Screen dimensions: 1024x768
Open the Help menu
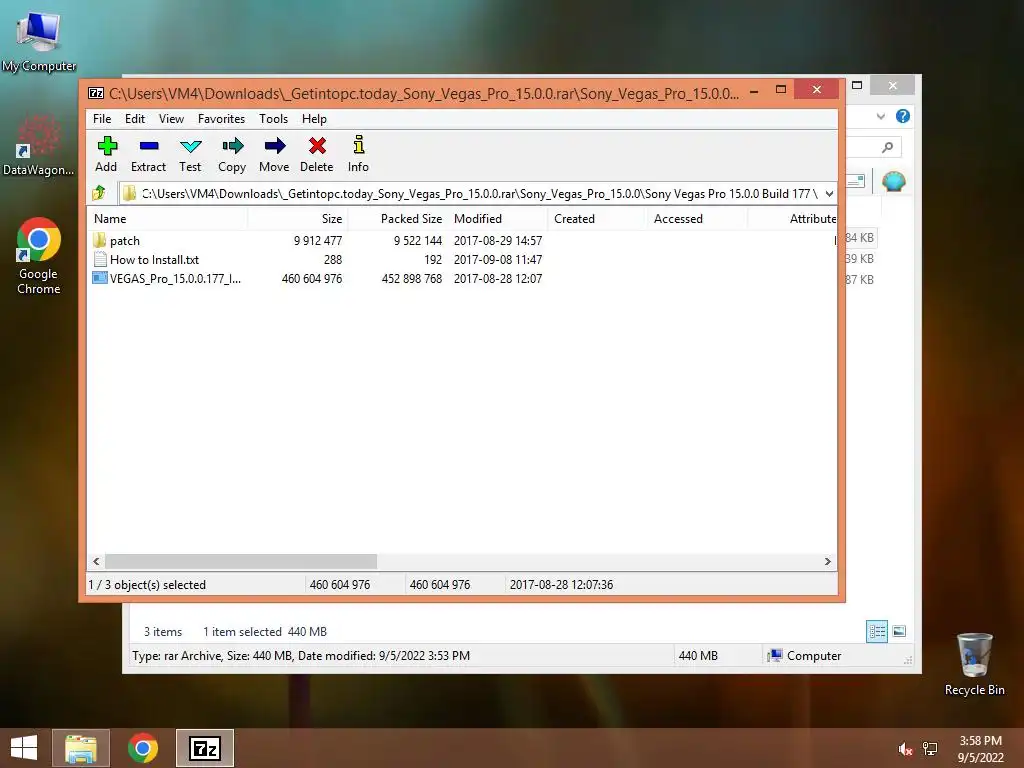tap(314, 119)
